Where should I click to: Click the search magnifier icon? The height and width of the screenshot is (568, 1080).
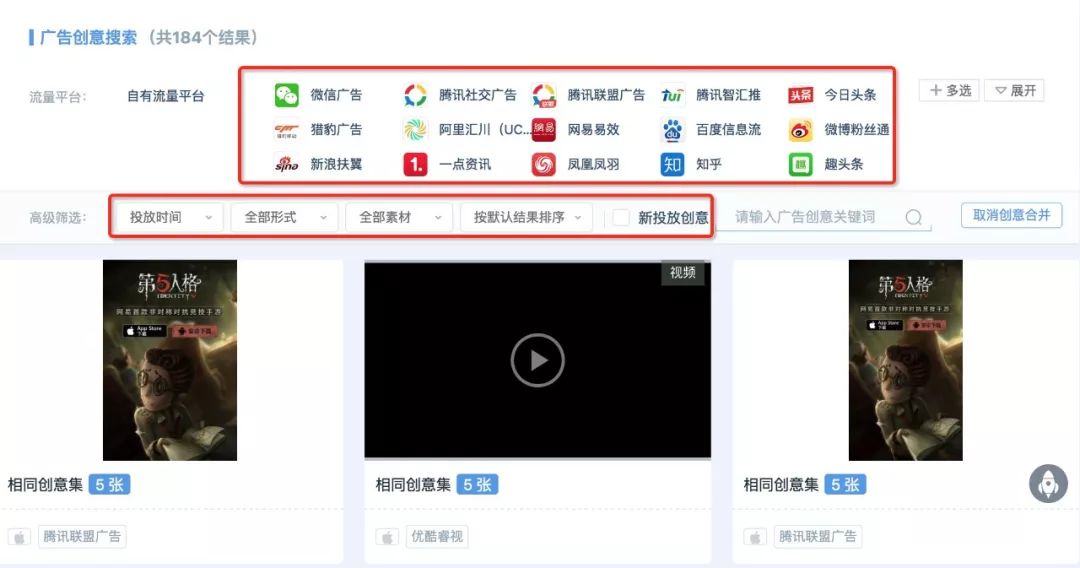[913, 218]
